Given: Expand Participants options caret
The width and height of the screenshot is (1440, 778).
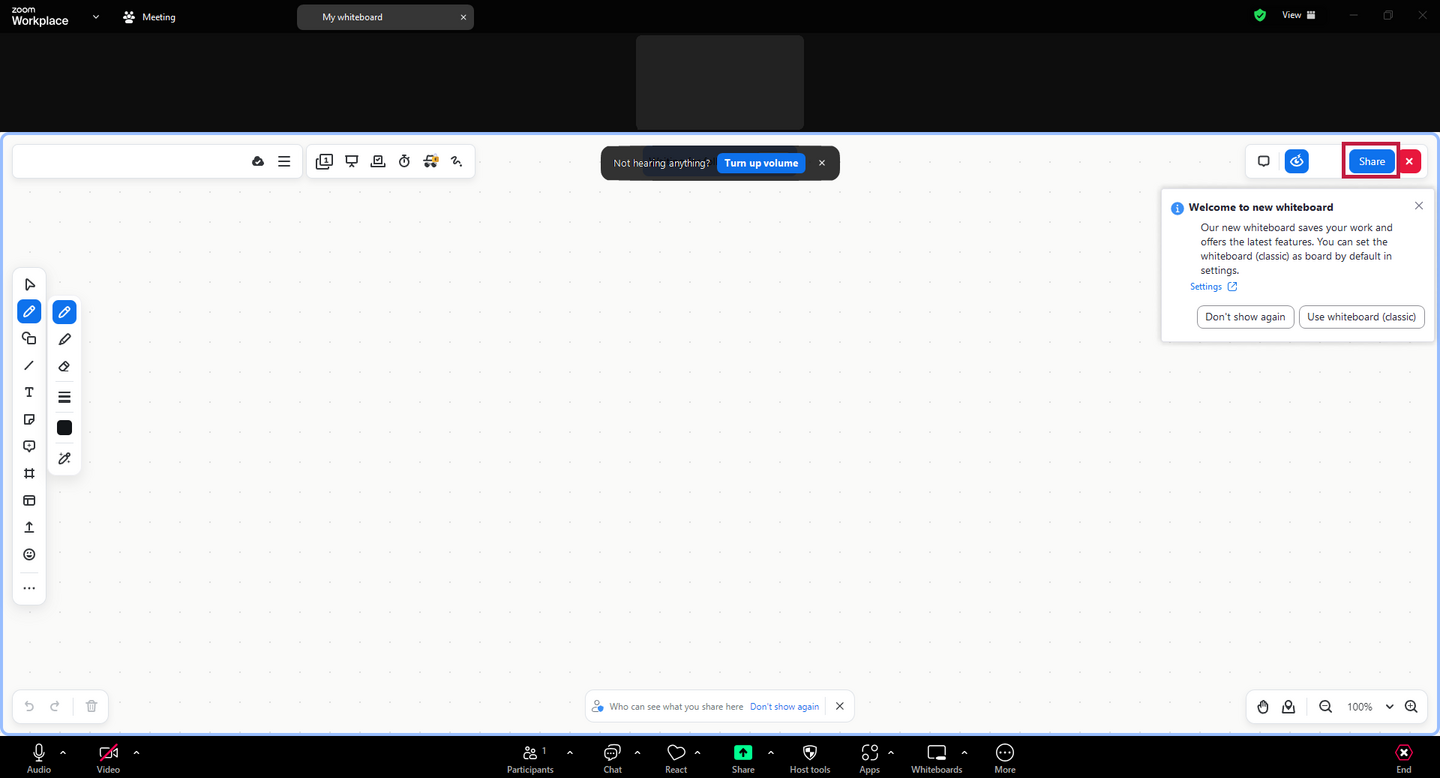Looking at the screenshot, I should pos(570,752).
